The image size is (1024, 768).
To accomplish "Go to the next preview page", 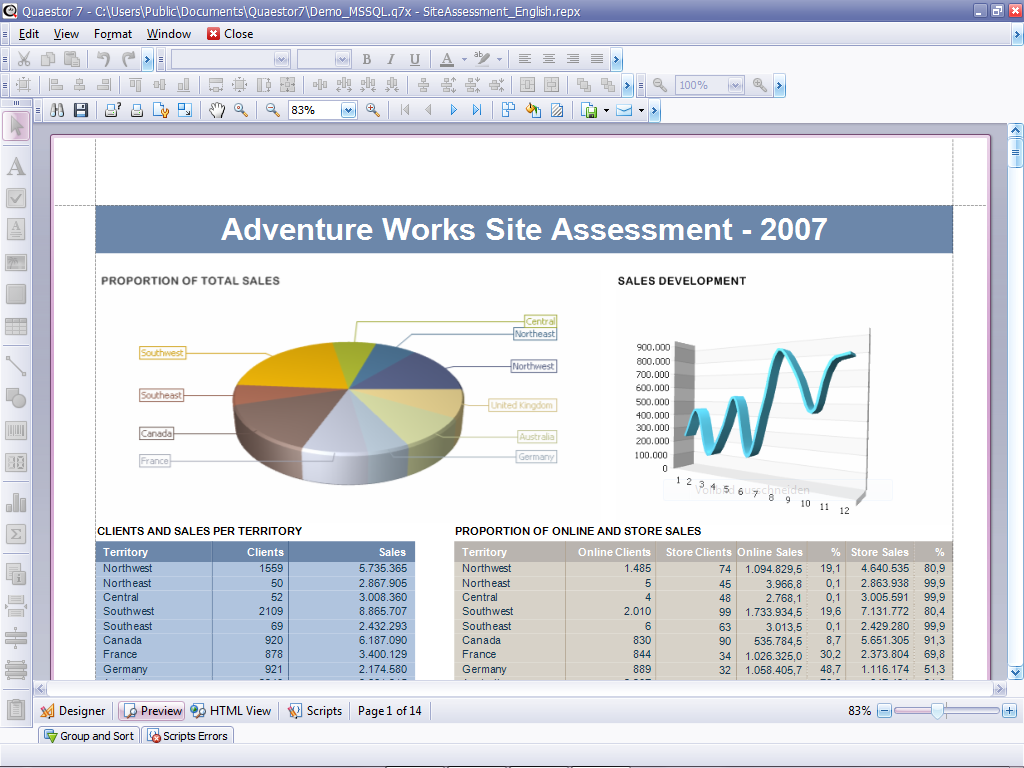I will click(453, 110).
